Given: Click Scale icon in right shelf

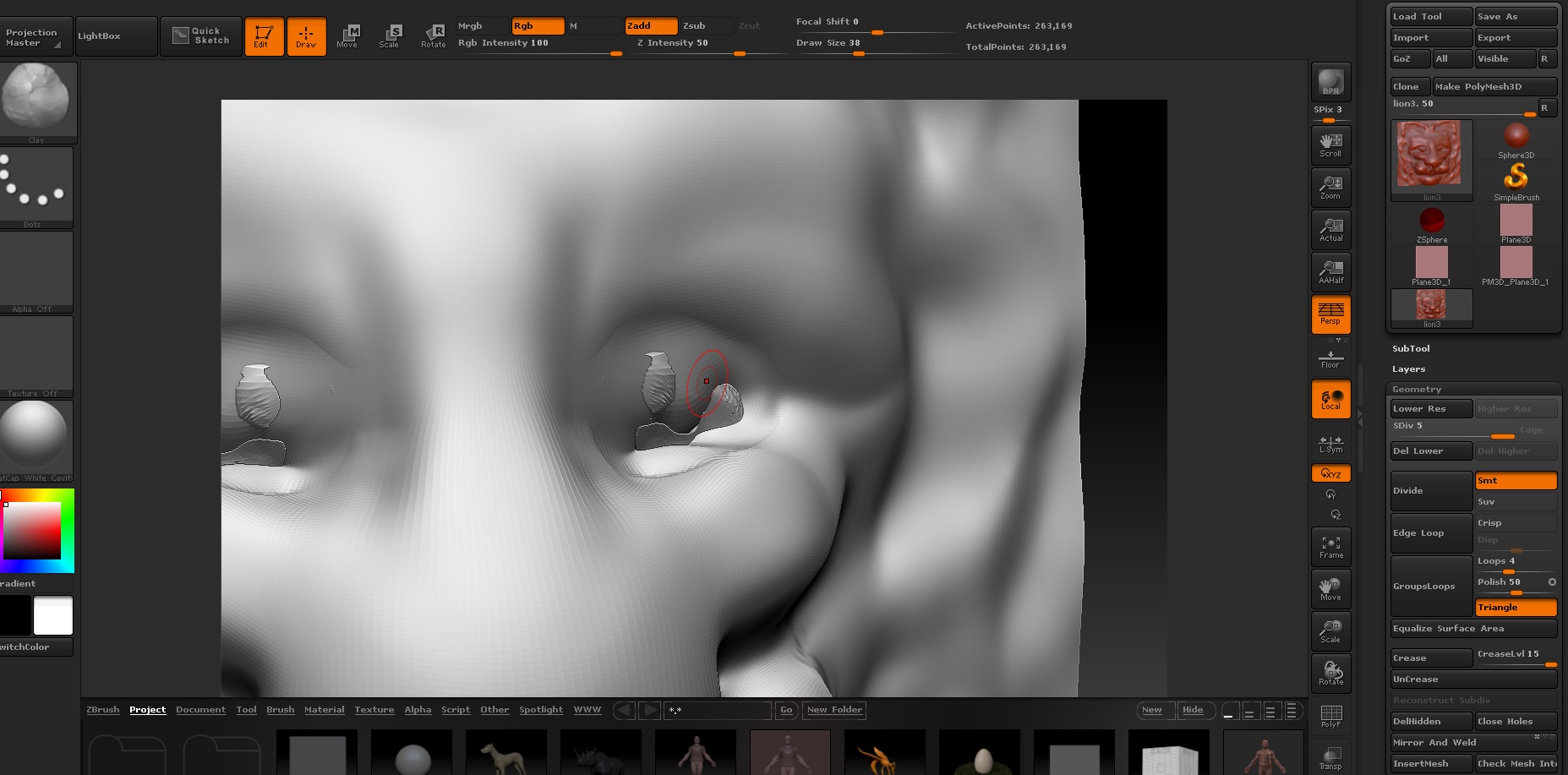Looking at the screenshot, I should [1330, 631].
